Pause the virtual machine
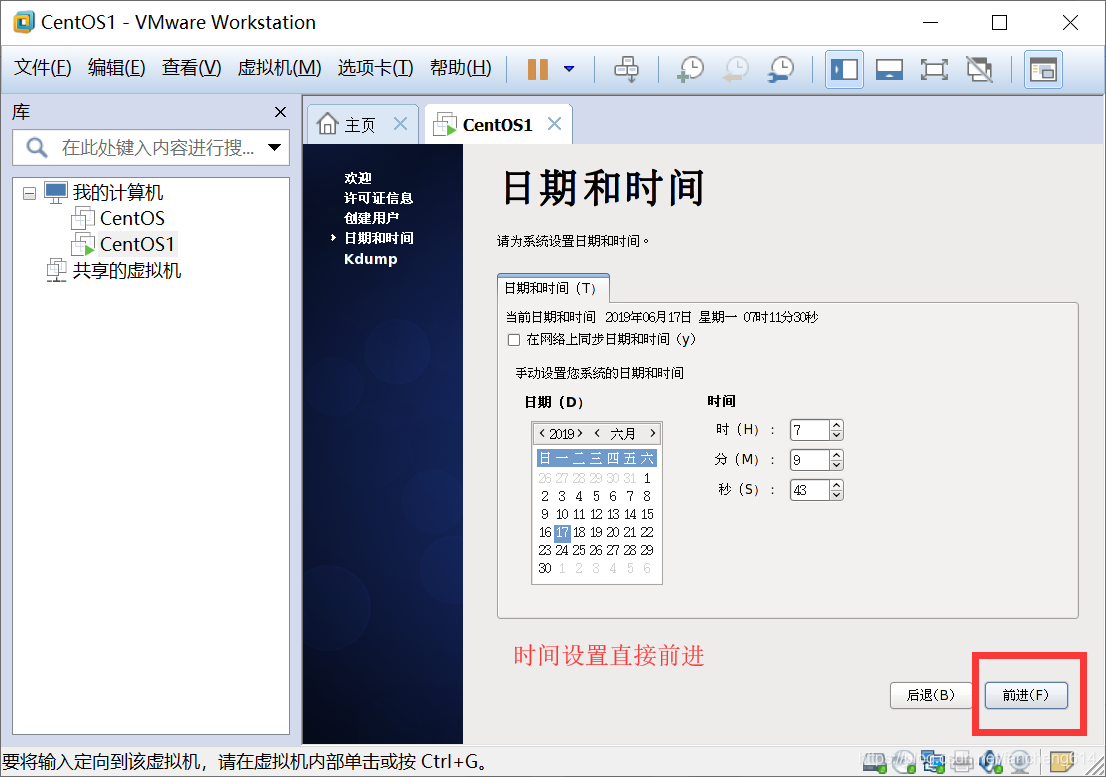The height and width of the screenshot is (777, 1106). point(537,69)
